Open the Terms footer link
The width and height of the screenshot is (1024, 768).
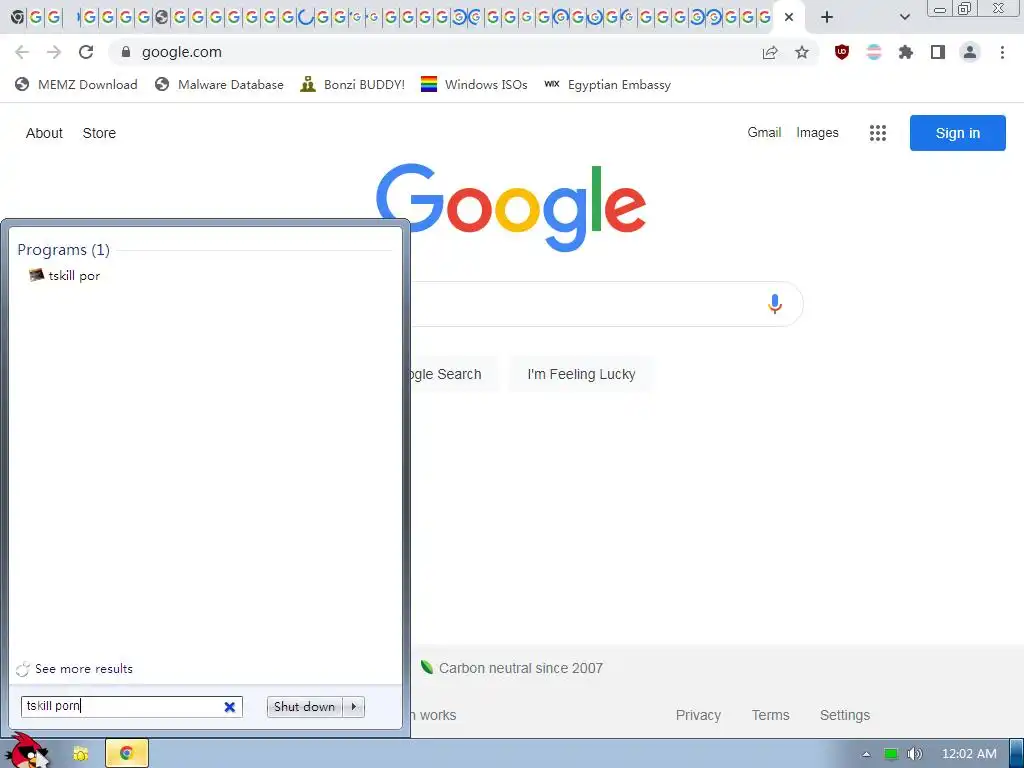pyautogui.click(x=771, y=715)
